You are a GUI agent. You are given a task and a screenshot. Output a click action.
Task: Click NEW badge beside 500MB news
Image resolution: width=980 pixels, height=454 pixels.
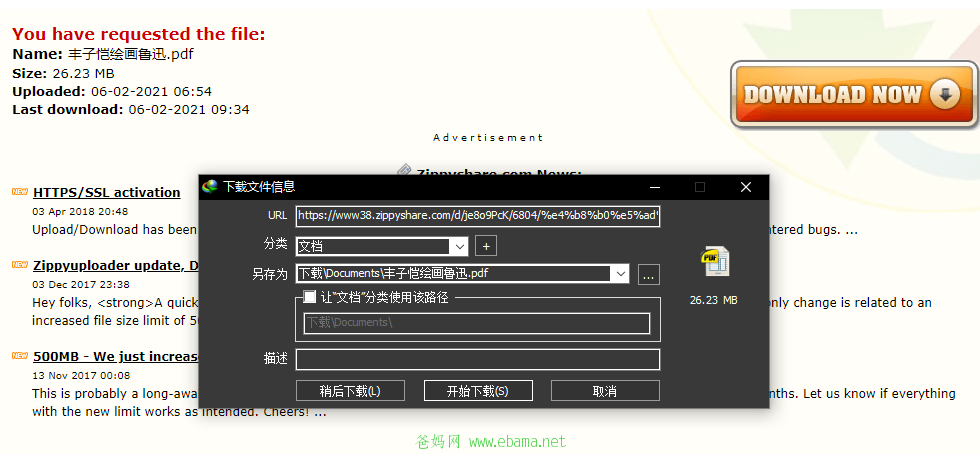(20, 356)
